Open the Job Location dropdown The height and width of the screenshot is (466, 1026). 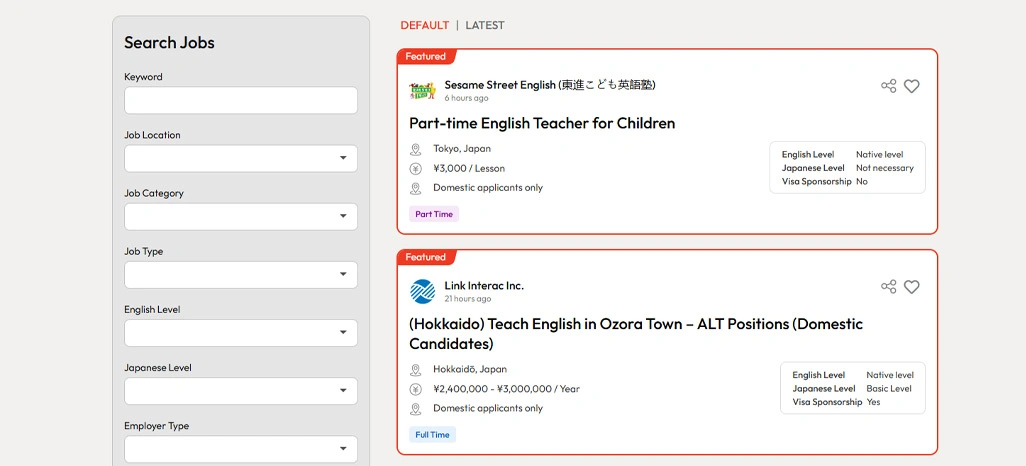pyautogui.click(x=241, y=158)
